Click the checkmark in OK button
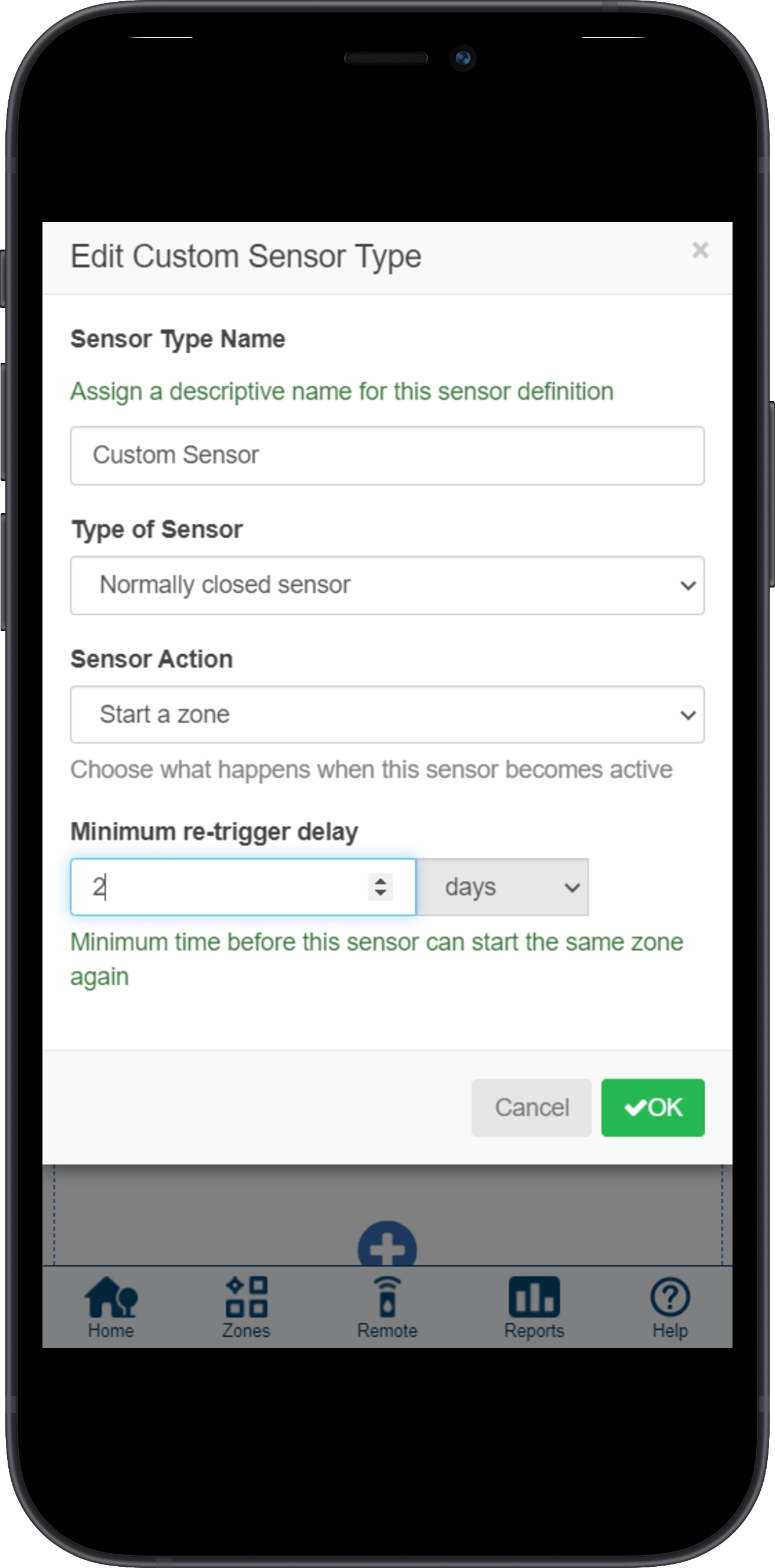 (635, 1108)
